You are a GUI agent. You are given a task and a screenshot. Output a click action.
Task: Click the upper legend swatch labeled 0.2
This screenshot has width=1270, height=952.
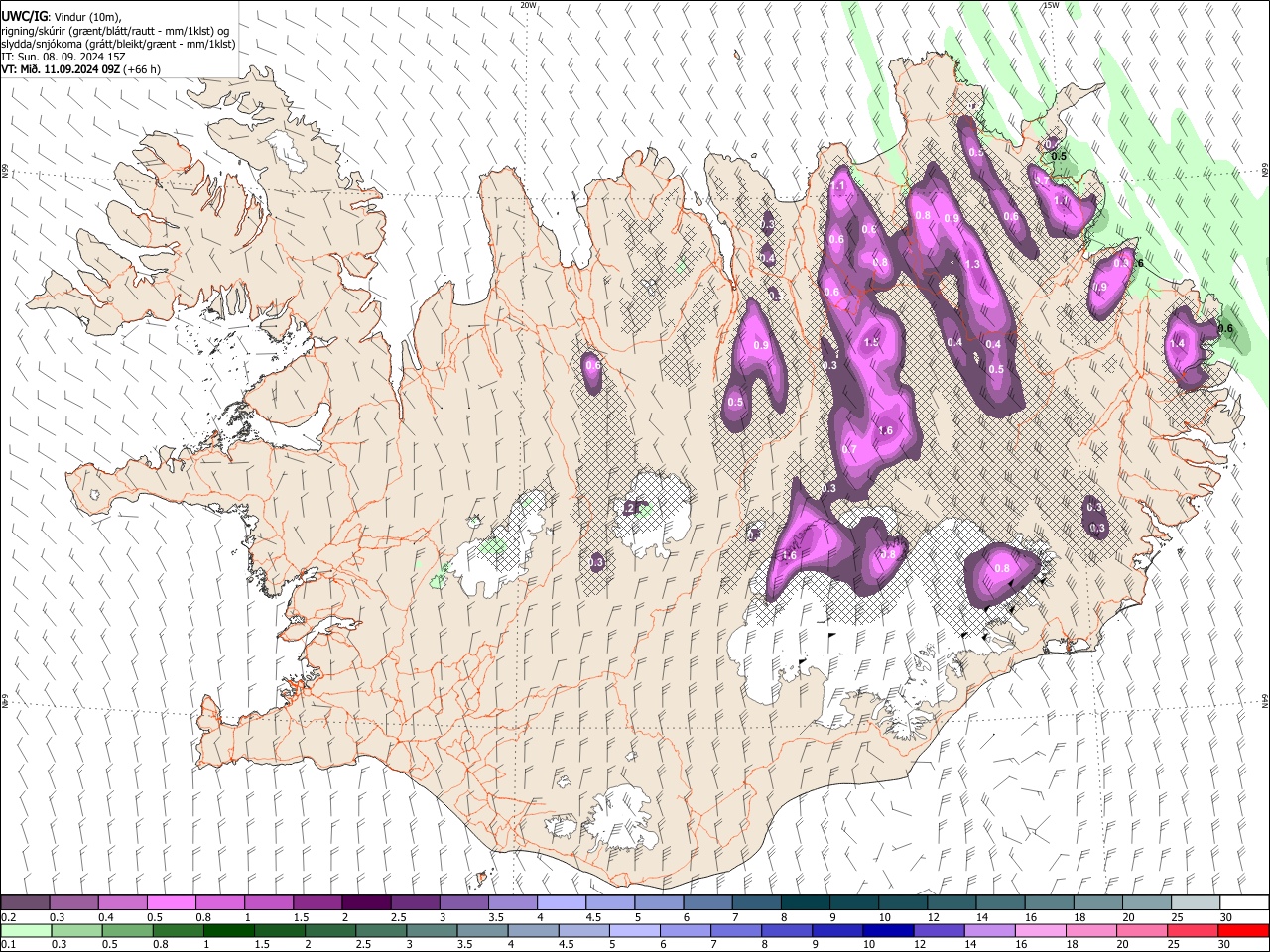26,903
